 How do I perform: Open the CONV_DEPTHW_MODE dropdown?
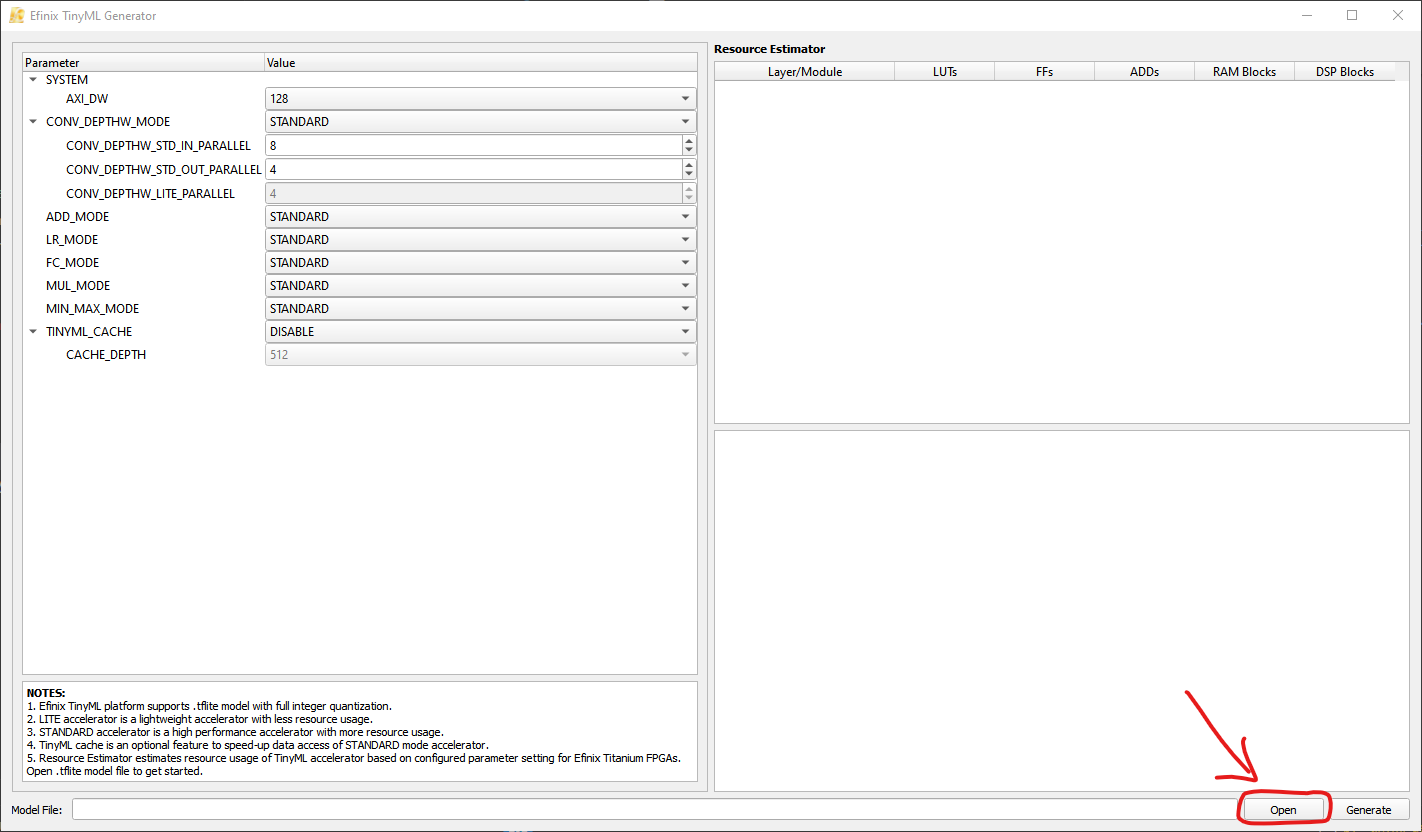(481, 122)
